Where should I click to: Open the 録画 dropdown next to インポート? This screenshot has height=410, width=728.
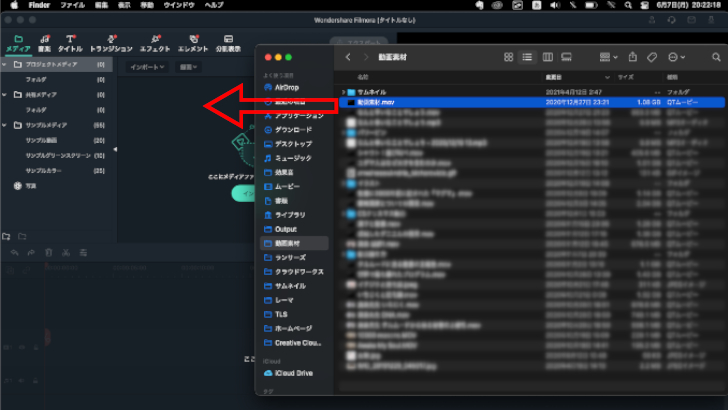tap(188, 67)
